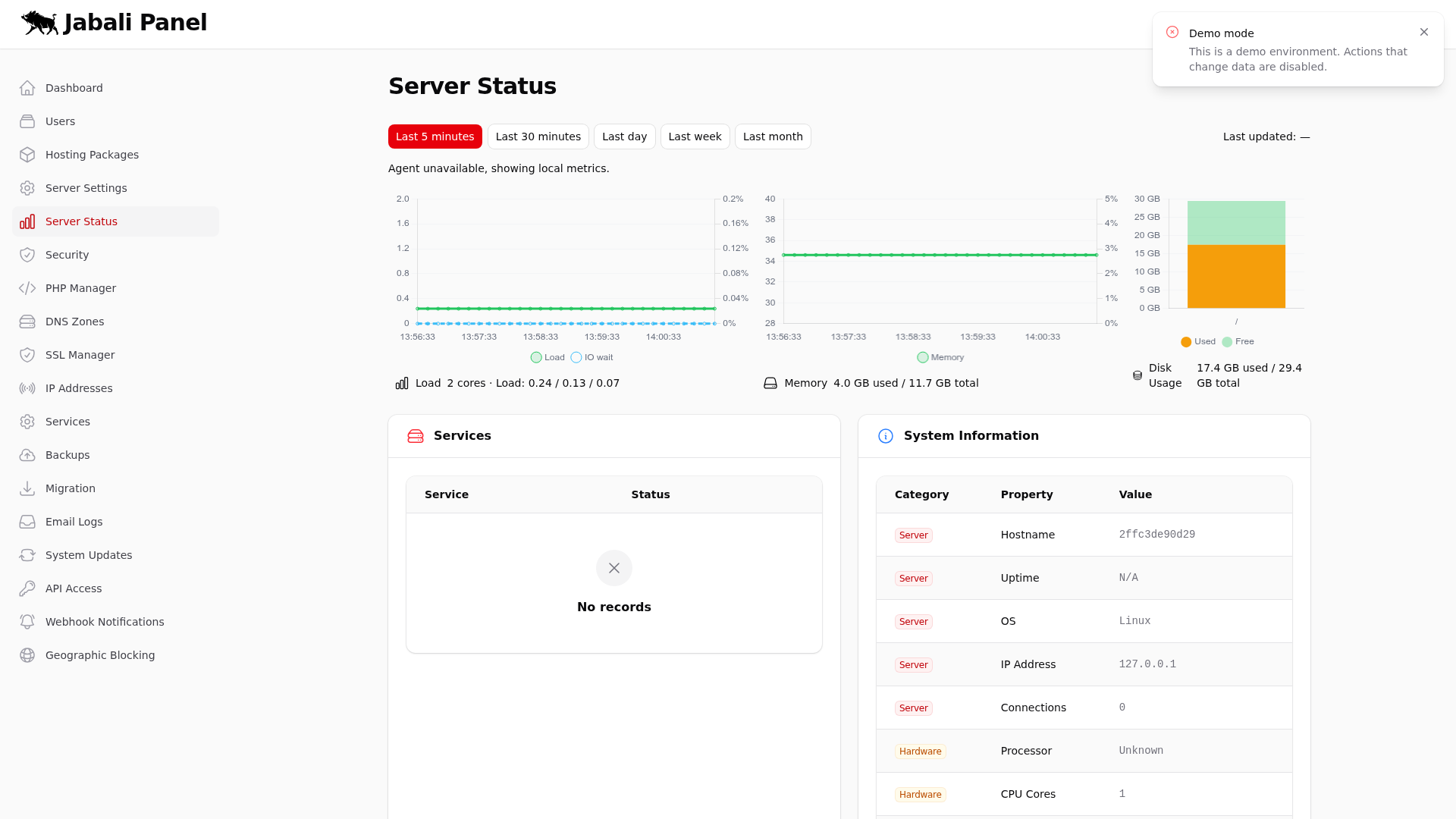Toggle the IO wait chart legend entry
The width and height of the screenshot is (1456, 819).
591,357
